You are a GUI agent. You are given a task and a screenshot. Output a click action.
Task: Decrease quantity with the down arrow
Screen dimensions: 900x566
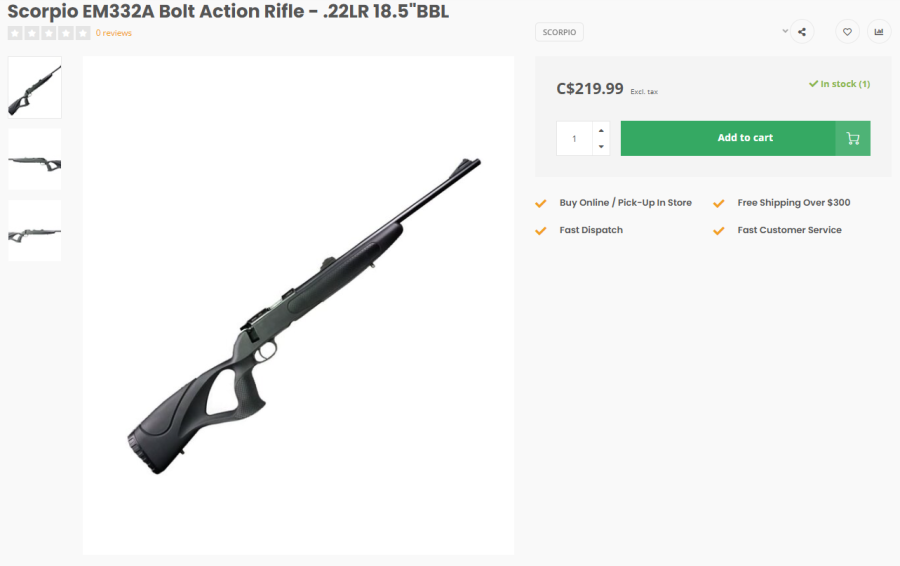pyautogui.click(x=600, y=147)
